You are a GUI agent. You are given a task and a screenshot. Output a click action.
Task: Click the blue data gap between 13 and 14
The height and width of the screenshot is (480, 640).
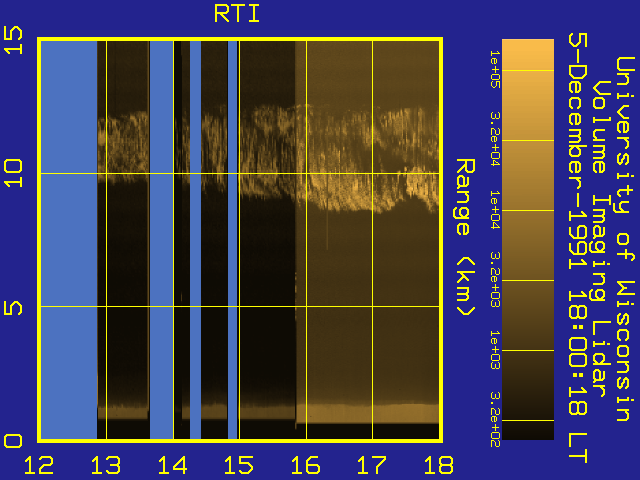tap(161, 240)
